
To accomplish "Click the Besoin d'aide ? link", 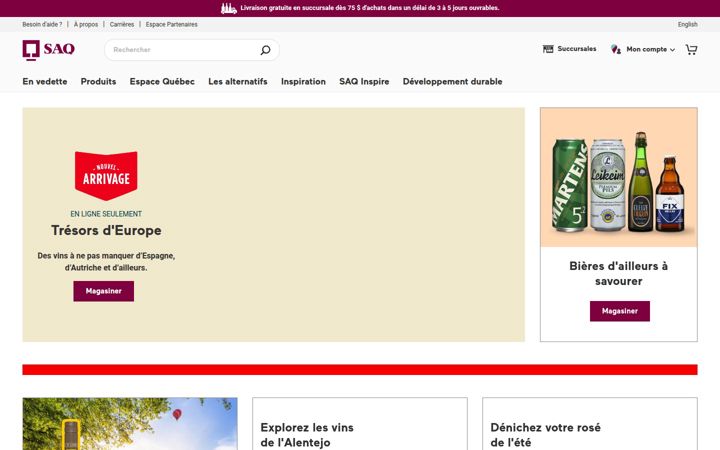I will pos(42,24).
